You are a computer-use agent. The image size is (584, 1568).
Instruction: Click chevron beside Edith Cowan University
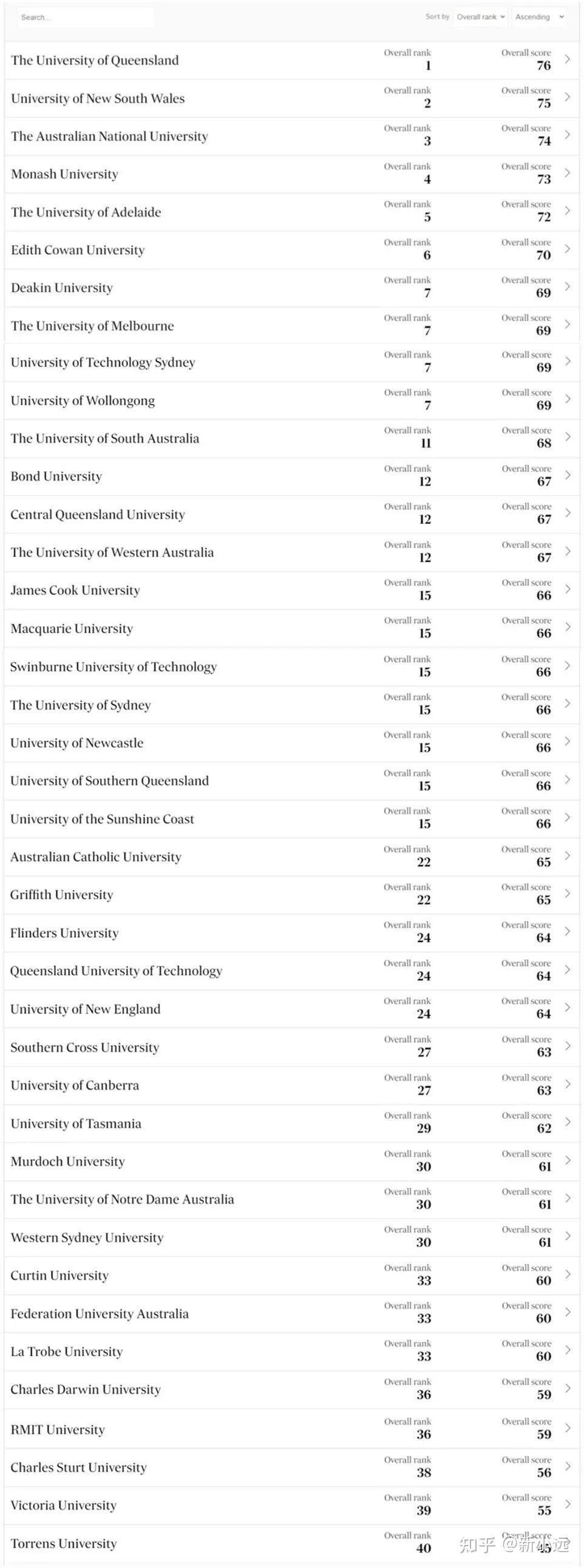click(568, 249)
